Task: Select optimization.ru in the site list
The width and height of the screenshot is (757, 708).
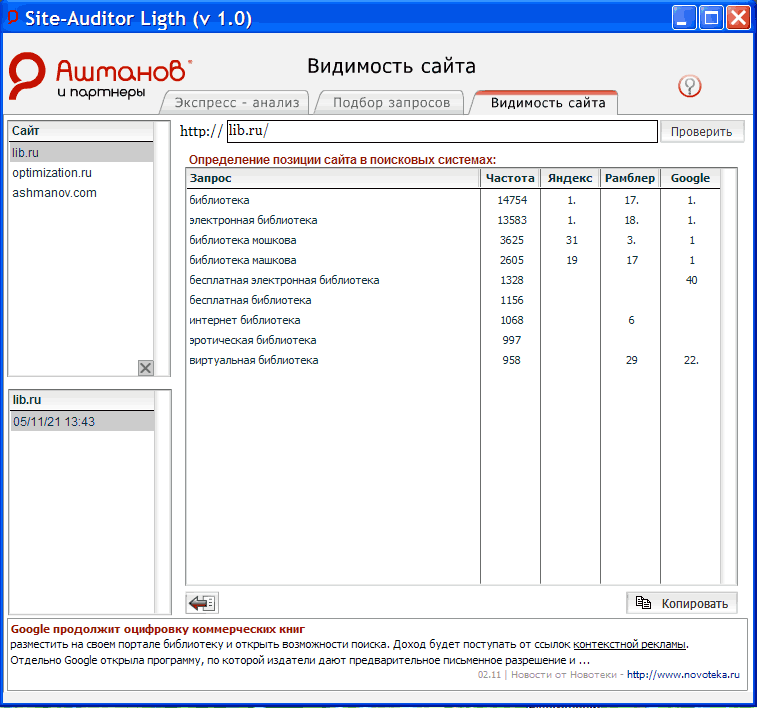Action: pyautogui.click(x=52, y=173)
